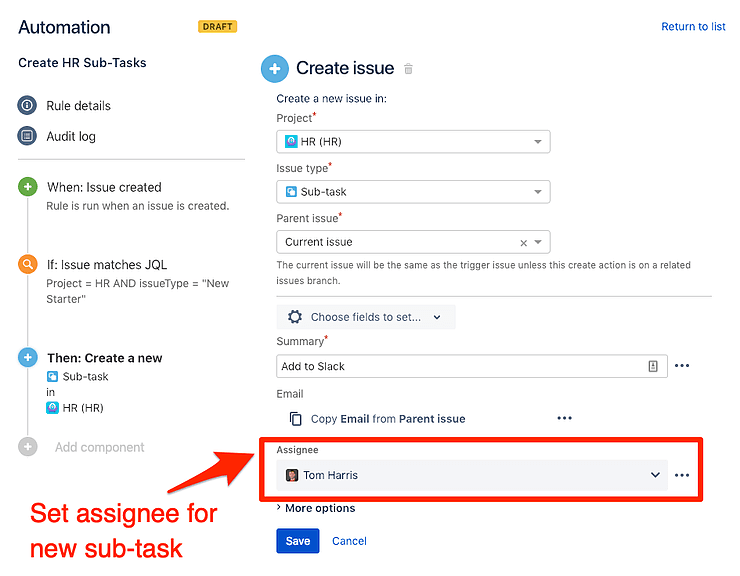
Task: Open Choose fields to set dropdown
Action: pyautogui.click(x=366, y=317)
